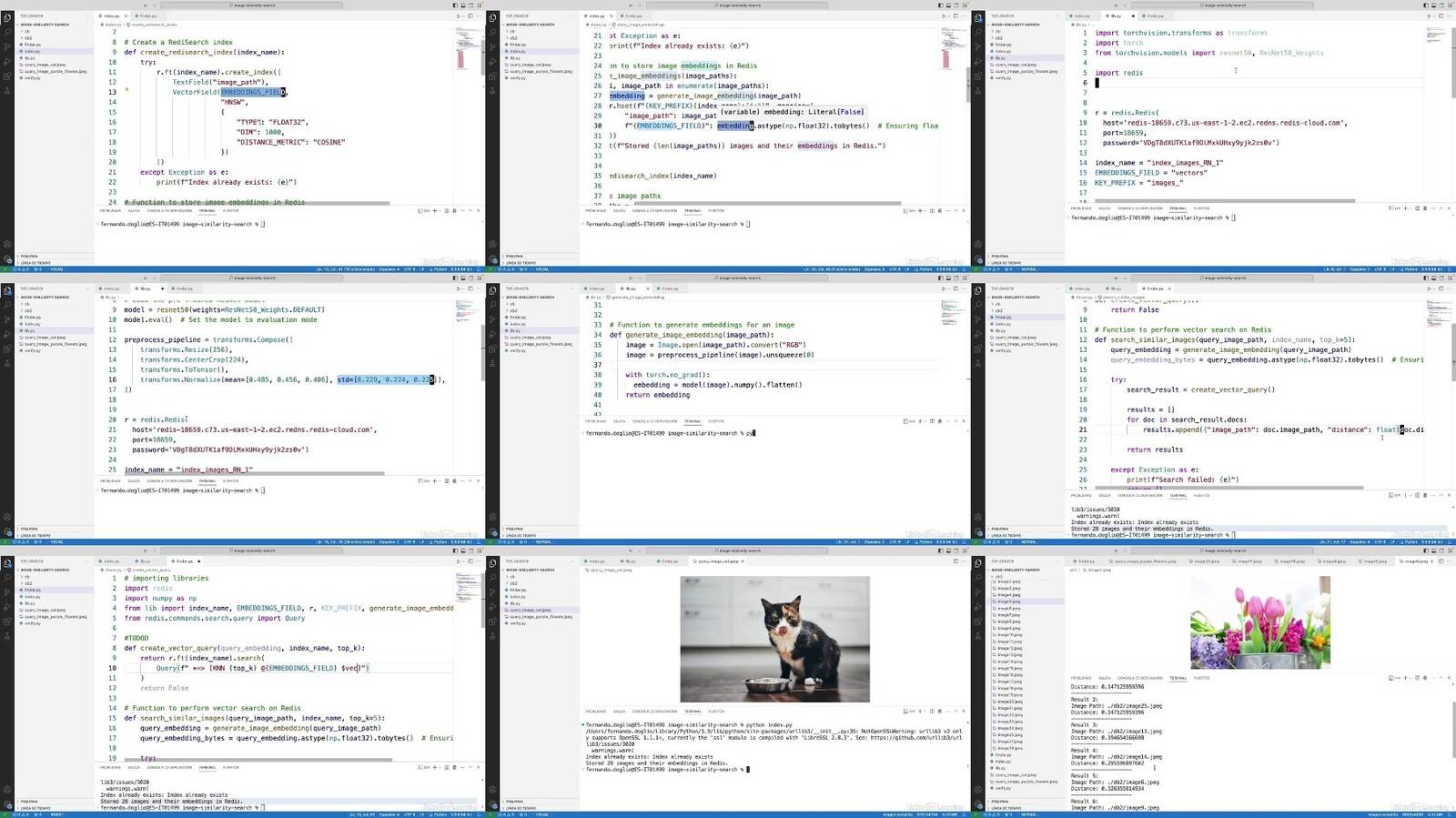Viewport: 1456px width, 818px height.
Task: Open Testing flask icon in create_redisearch_index window
Action: pos(6,90)
